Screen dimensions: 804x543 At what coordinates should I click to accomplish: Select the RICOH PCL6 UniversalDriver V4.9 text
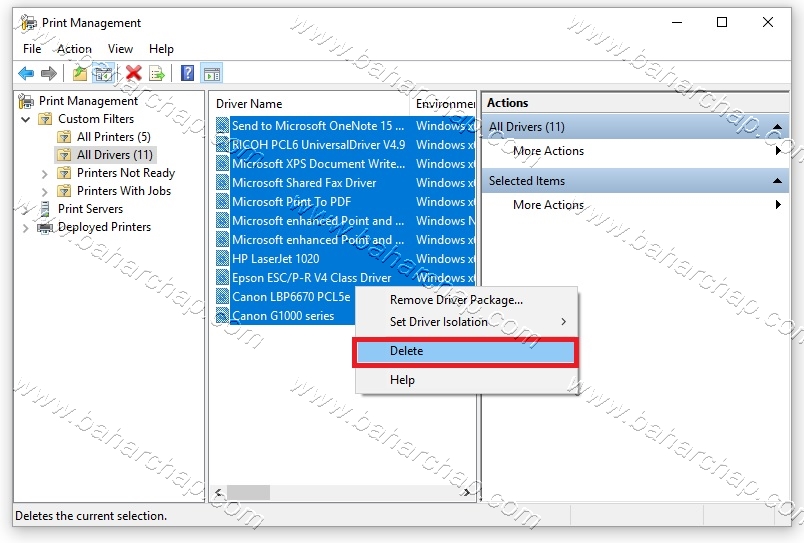click(x=318, y=145)
